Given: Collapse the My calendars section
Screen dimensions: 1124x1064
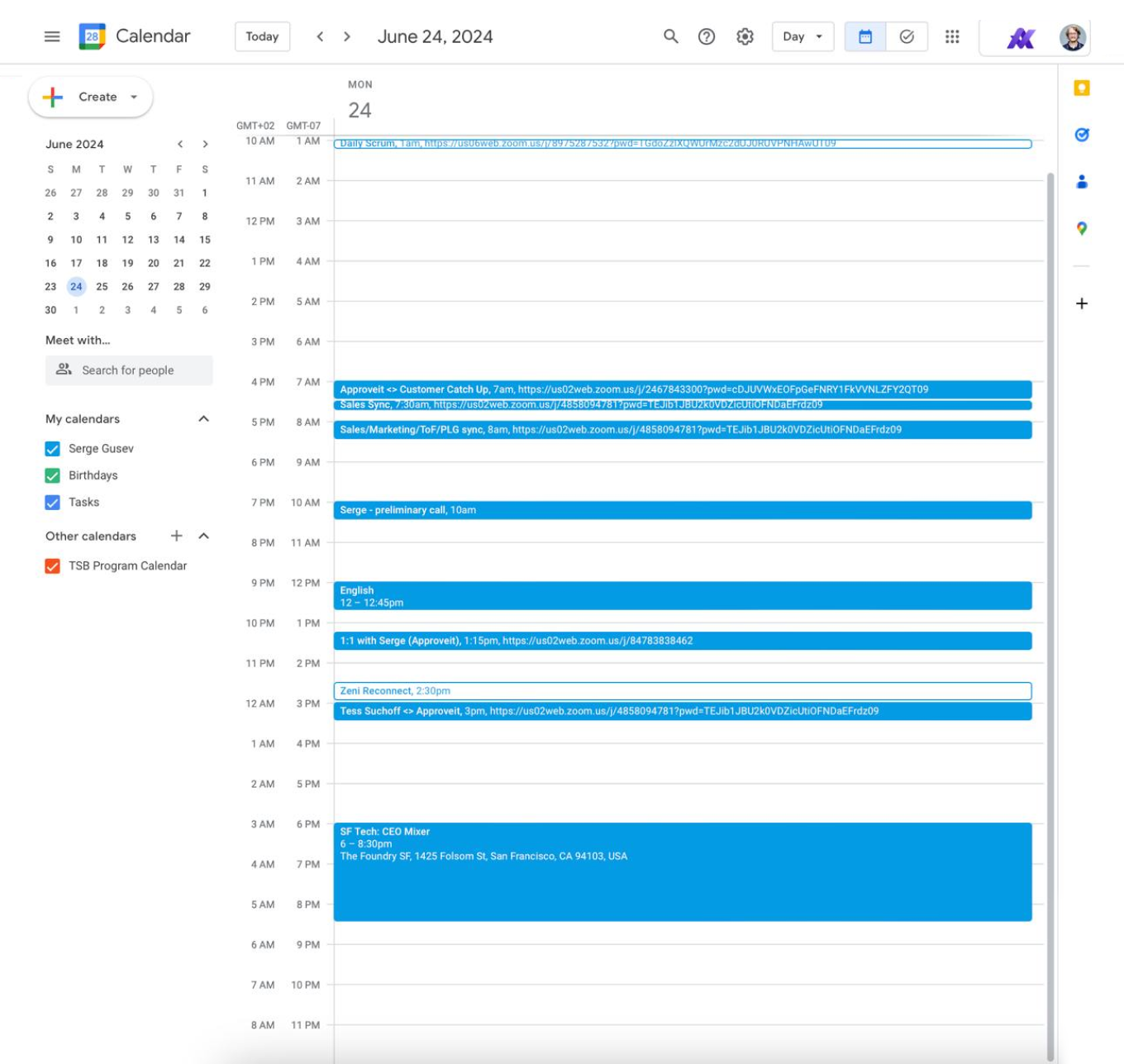Looking at the screenshot, I should [203, 419].
